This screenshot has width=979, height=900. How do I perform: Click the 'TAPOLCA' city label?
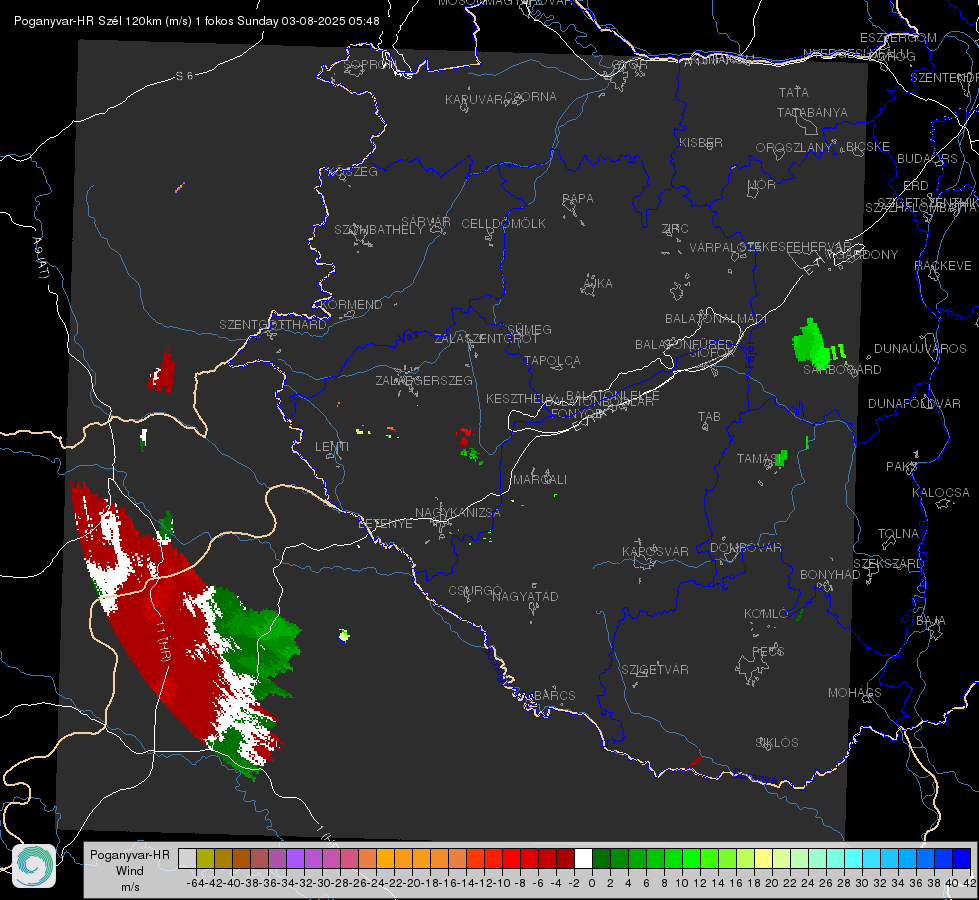coord(553,360)
